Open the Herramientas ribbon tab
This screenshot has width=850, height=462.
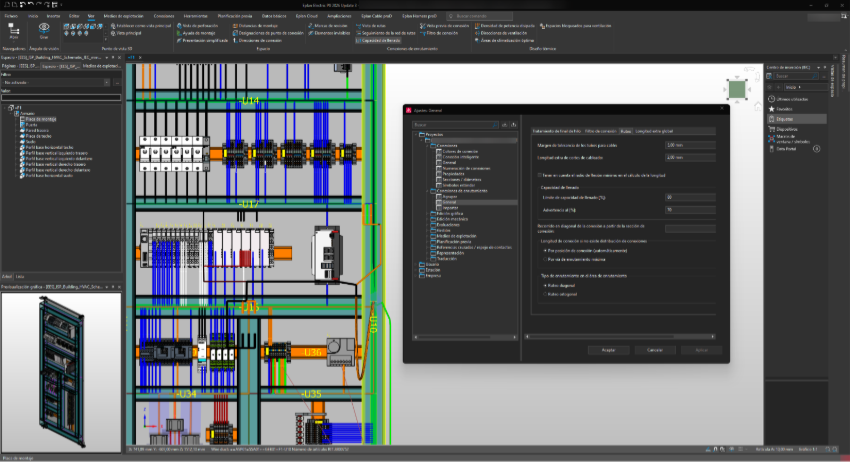[x=195, y=16]
